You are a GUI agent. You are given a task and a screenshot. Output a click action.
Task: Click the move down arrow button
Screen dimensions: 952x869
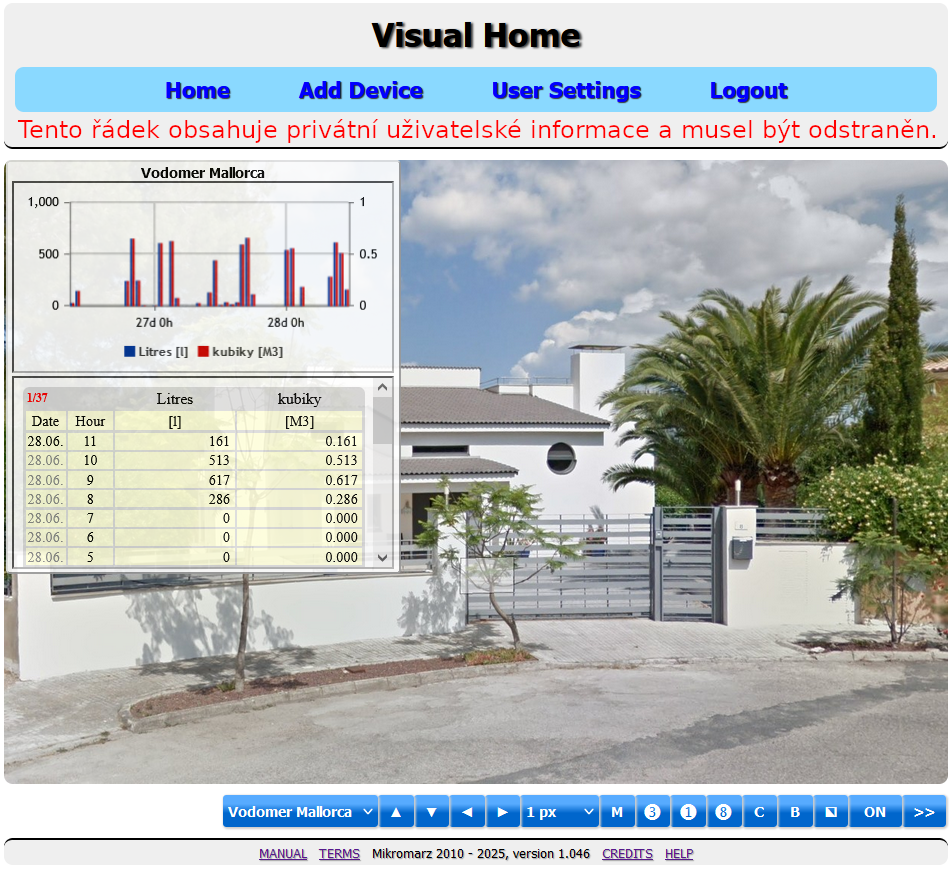(x=432, y=812)
